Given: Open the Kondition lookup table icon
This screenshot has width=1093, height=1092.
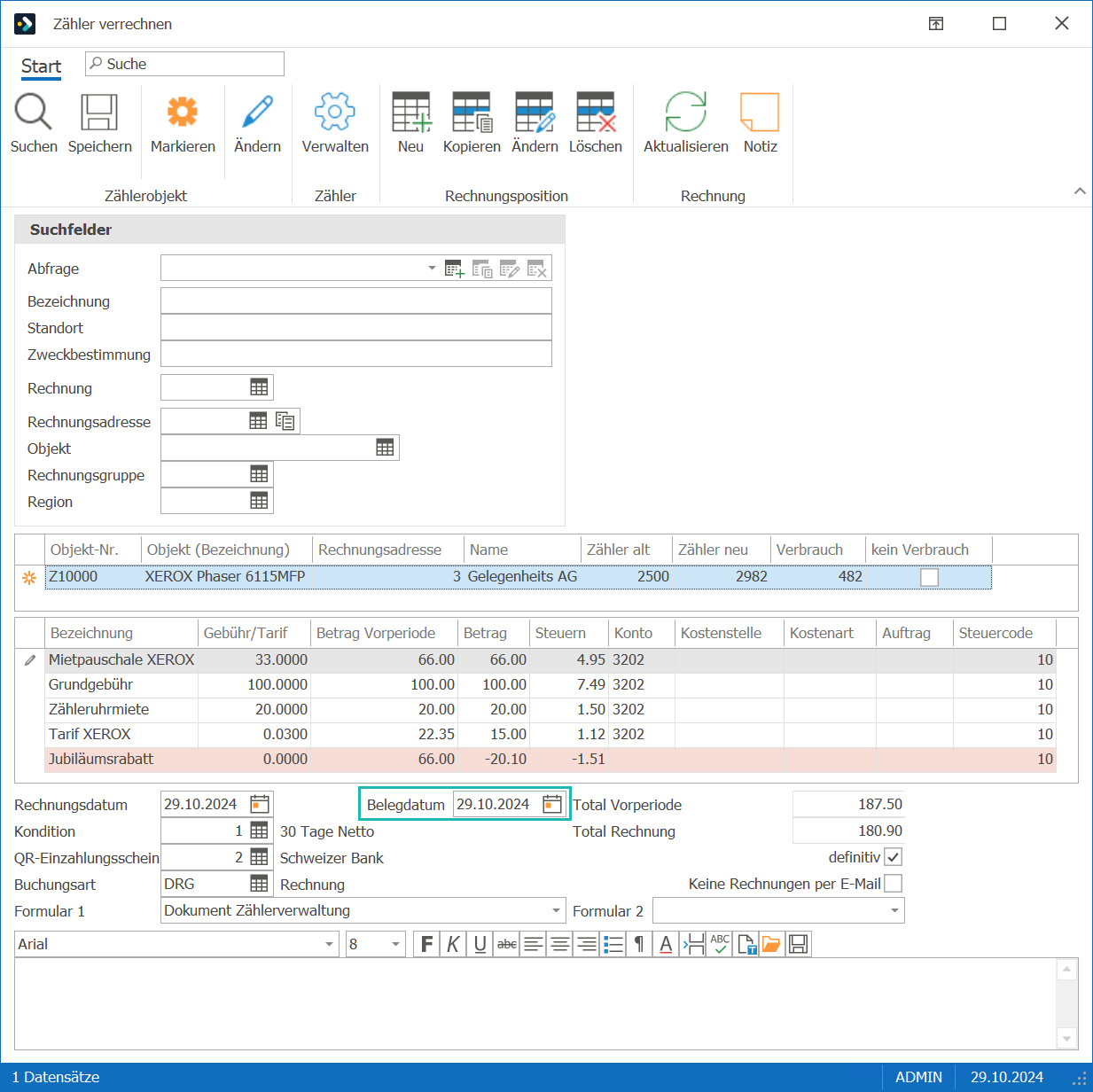Looking at the screenshot, I should 259,831.
